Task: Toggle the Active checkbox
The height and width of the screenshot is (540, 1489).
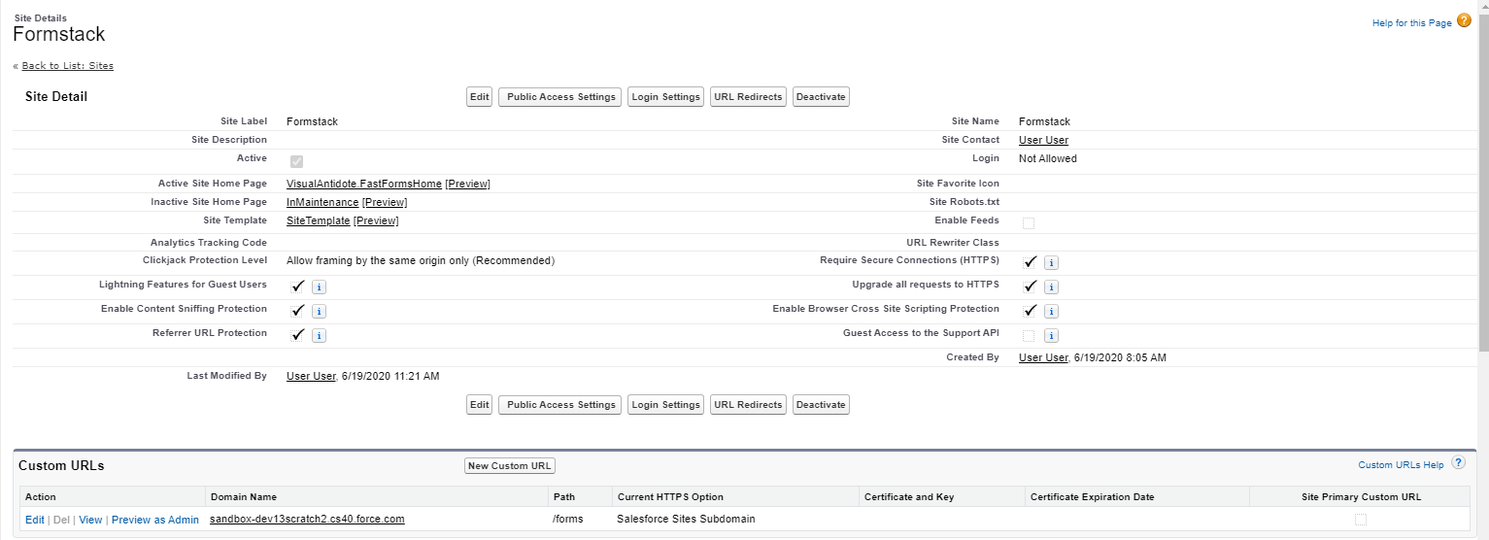Action: pyautogui.click(x=297, y=161)
